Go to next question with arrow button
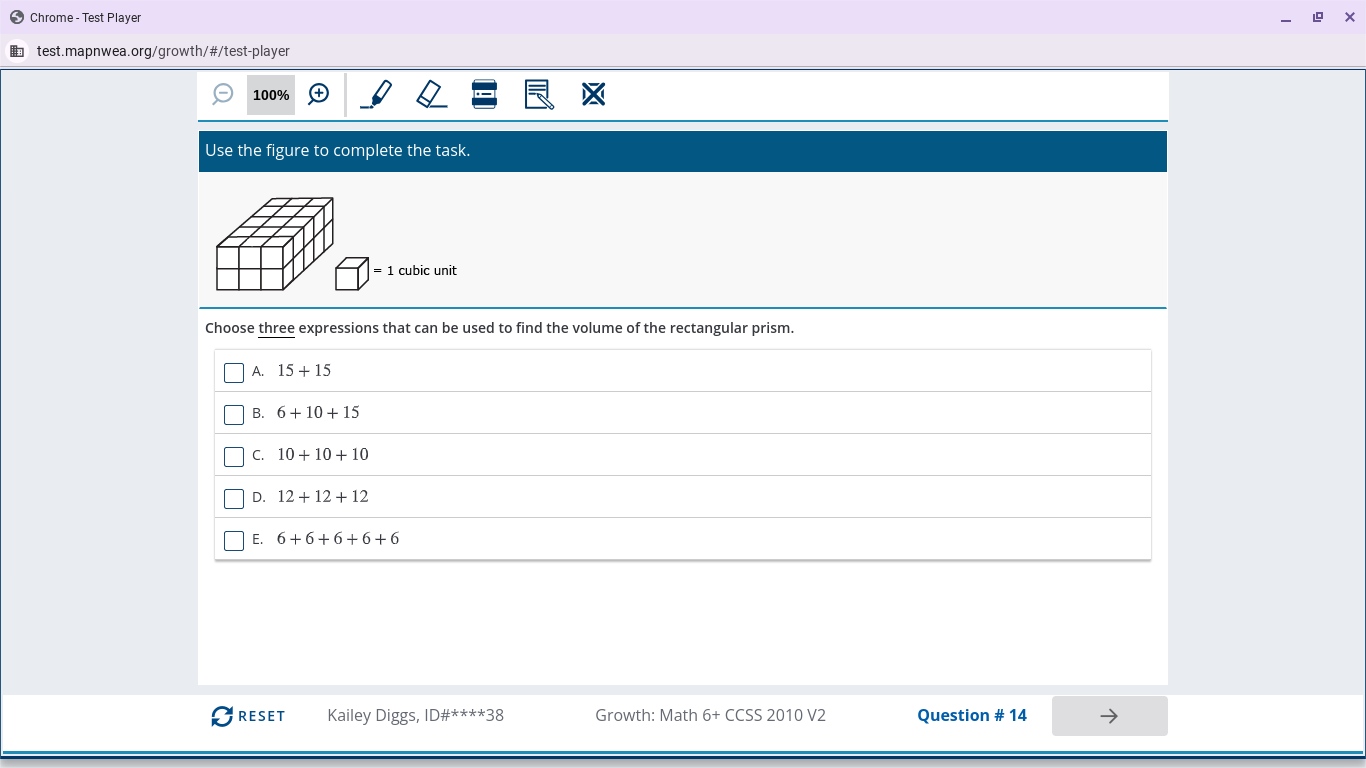 click(x=1109, y=716)
